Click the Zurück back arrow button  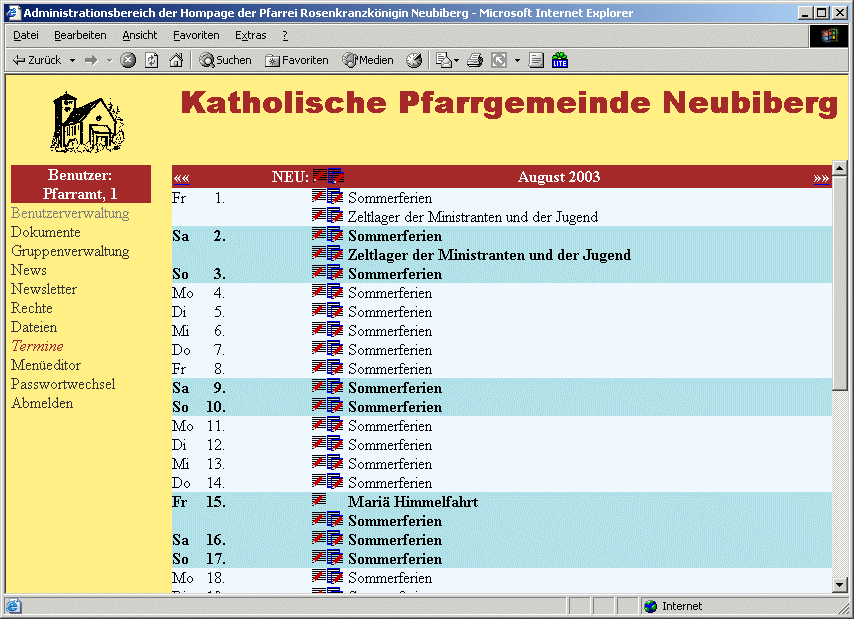36,60
